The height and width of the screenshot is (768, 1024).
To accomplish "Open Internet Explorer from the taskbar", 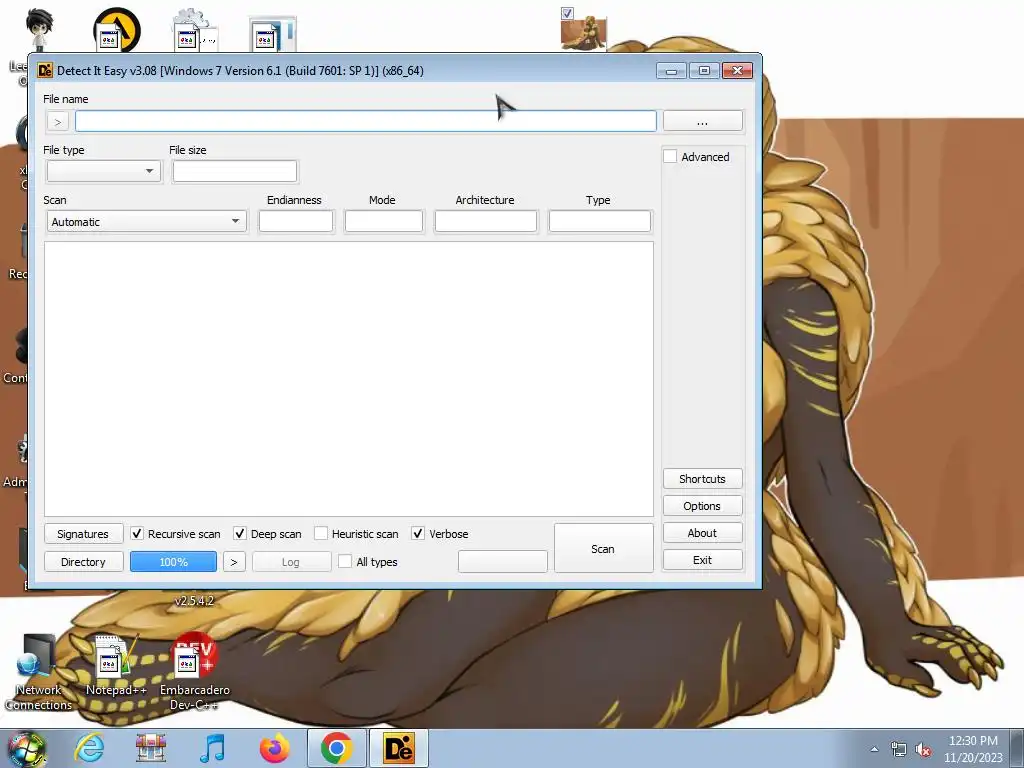I will coord(89,748).
